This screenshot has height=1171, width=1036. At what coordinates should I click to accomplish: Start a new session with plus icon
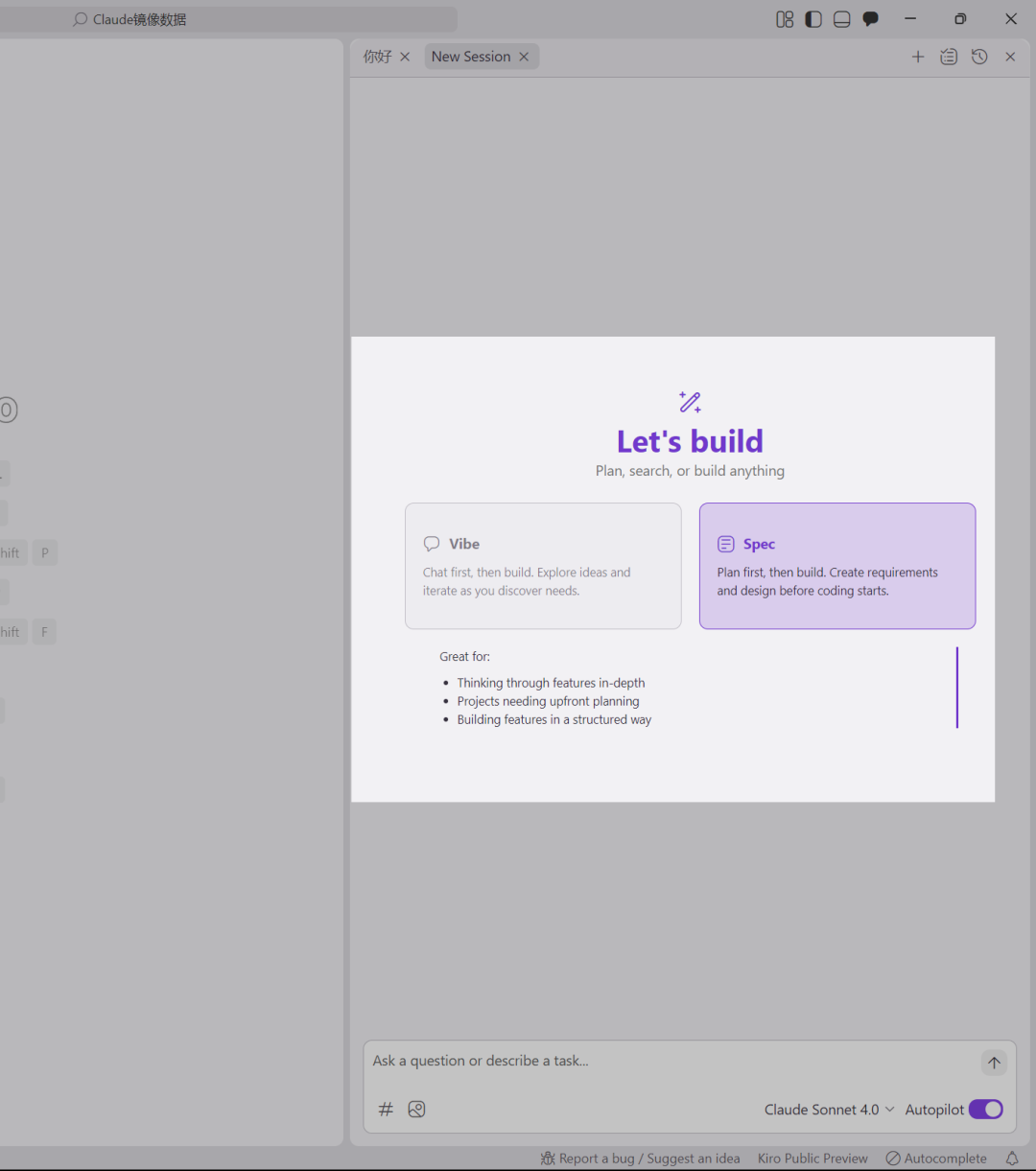[x=918, y=57]
